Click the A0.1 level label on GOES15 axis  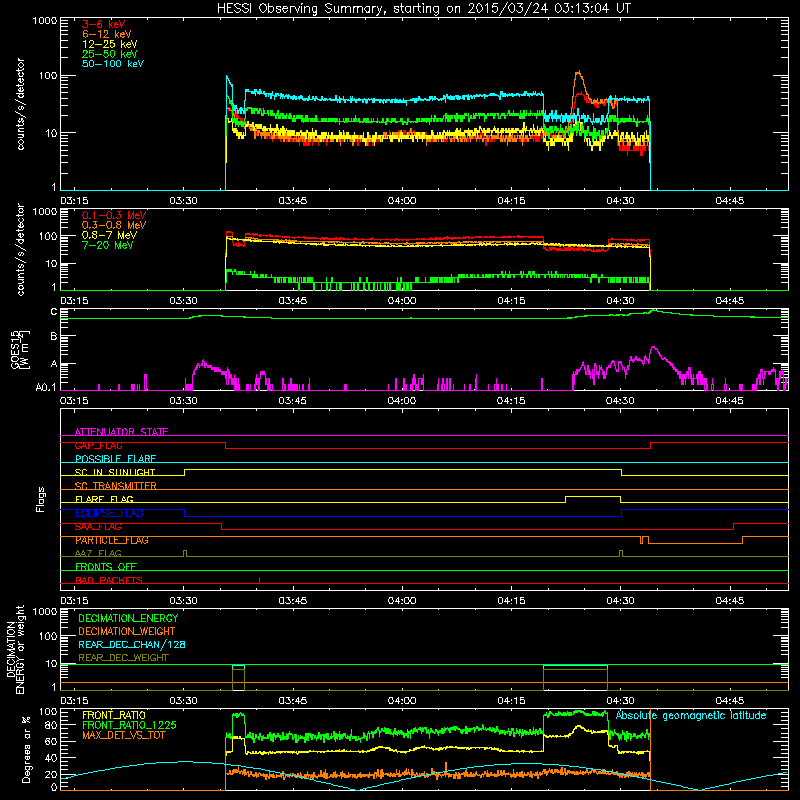tap(46, 387)
